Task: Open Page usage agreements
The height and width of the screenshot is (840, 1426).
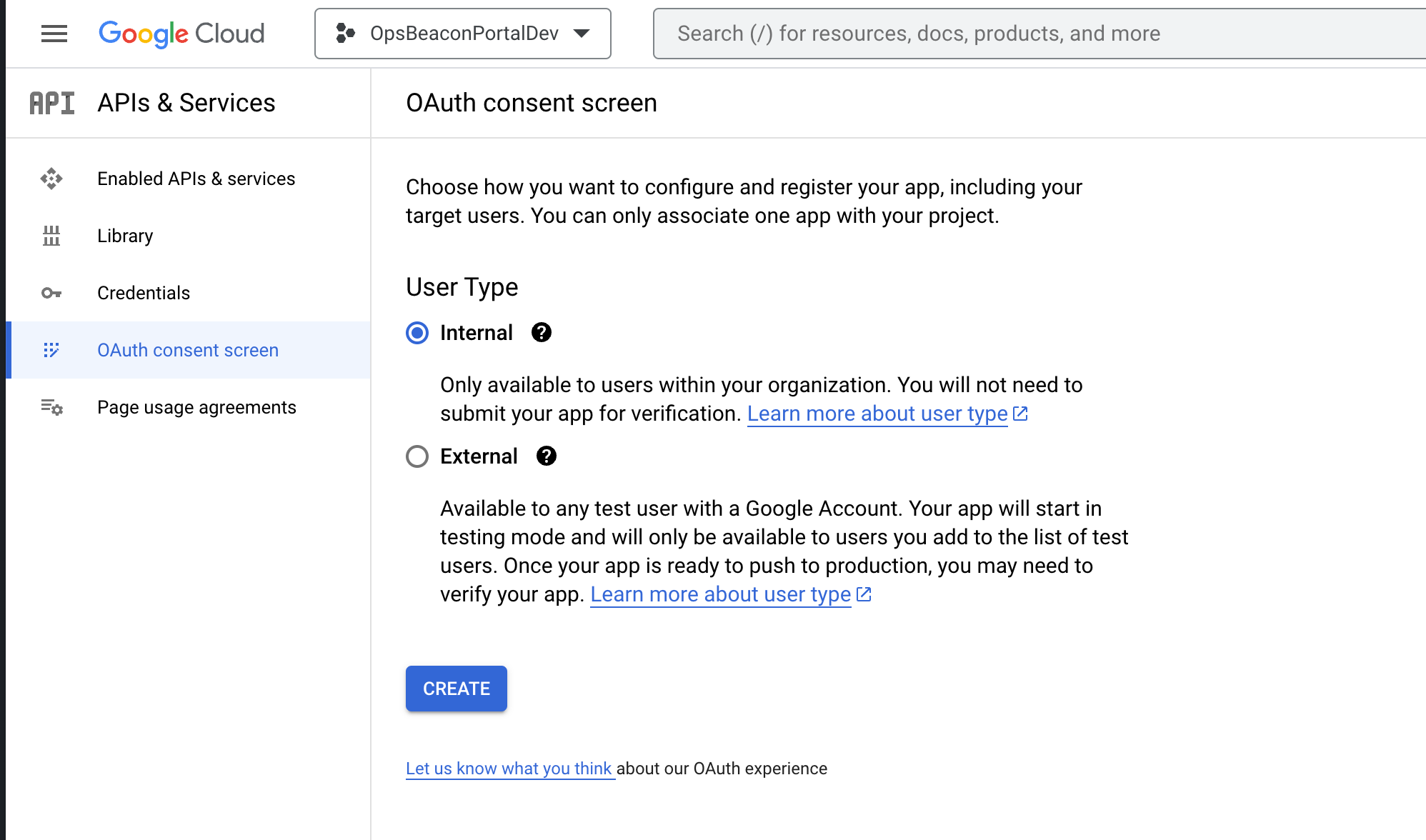Action: 189,407
